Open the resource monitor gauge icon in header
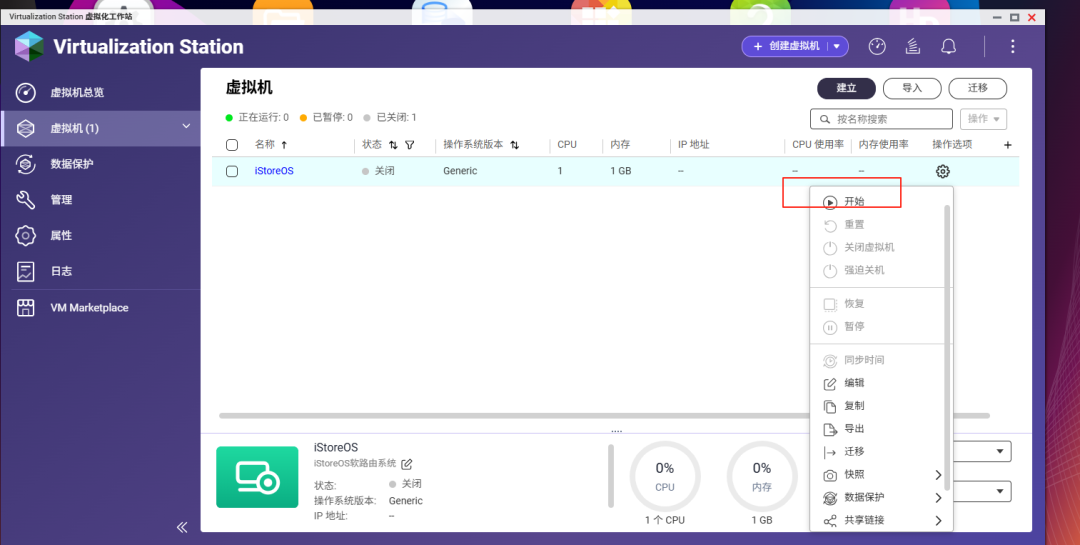 [x=877, y=46]
